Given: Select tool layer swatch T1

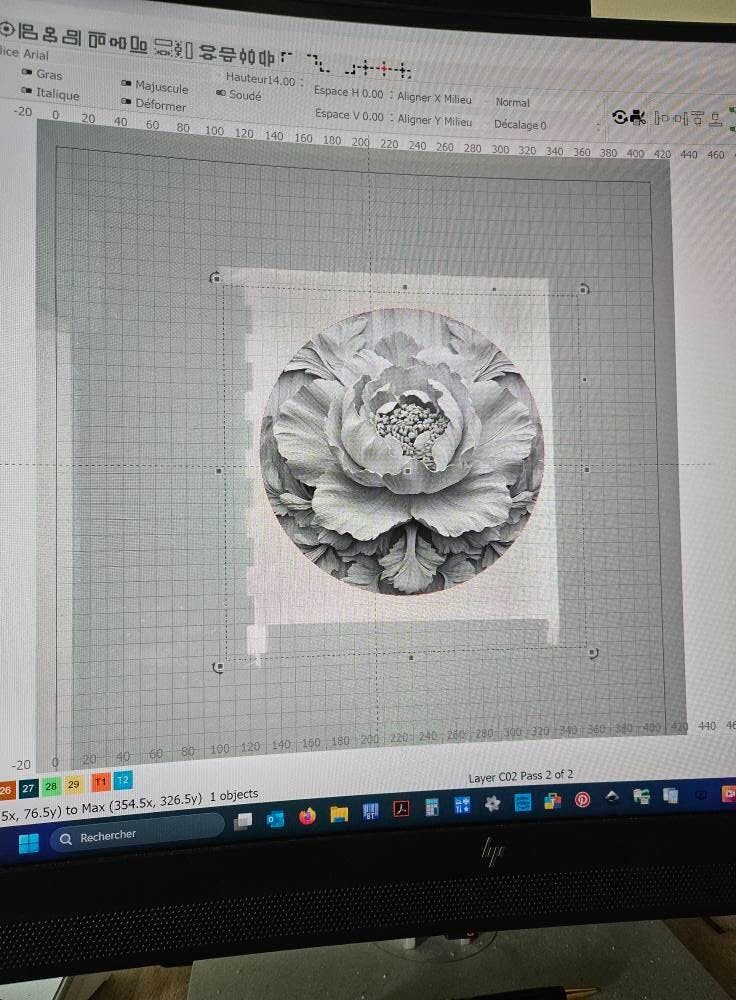Looking at the screenshot, I should 100,782.
